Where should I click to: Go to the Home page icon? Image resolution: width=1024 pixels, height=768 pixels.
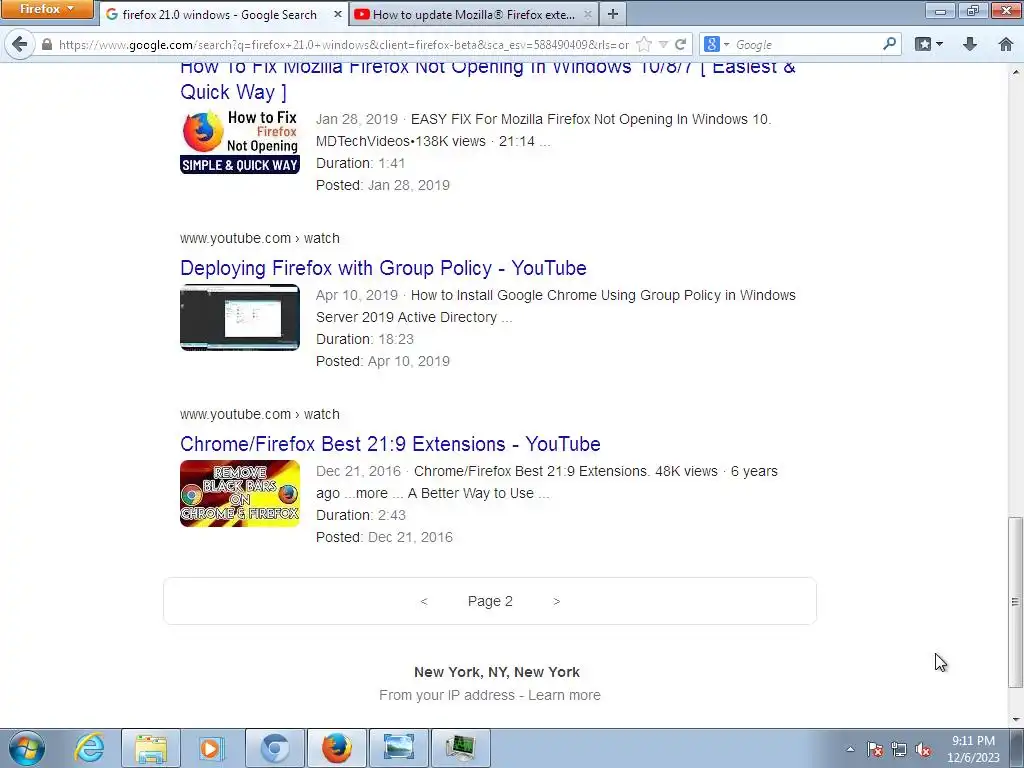click(1006, 44)
